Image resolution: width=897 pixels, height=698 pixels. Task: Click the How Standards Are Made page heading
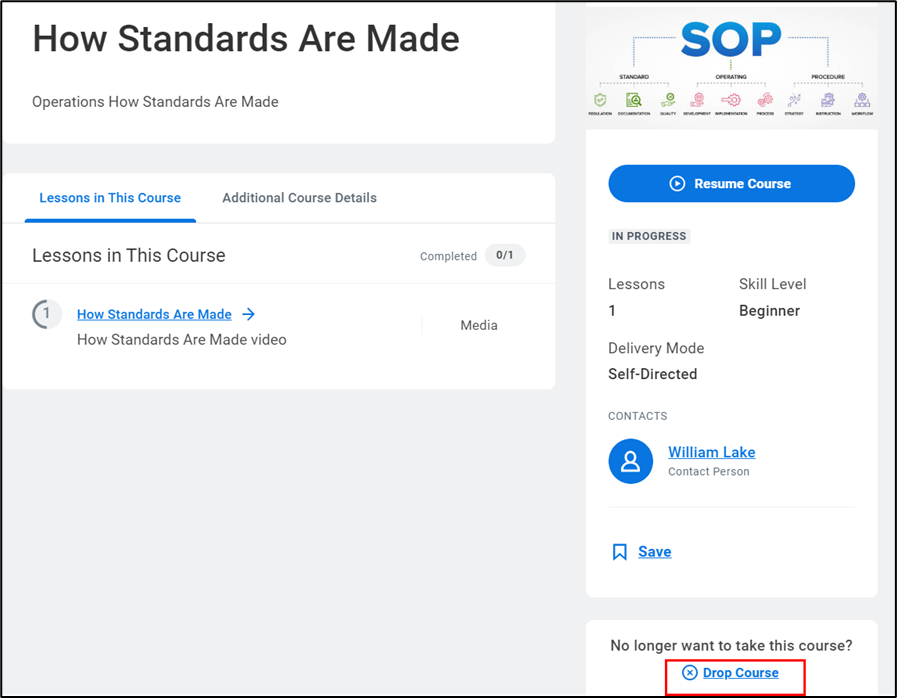pos(246,39)
